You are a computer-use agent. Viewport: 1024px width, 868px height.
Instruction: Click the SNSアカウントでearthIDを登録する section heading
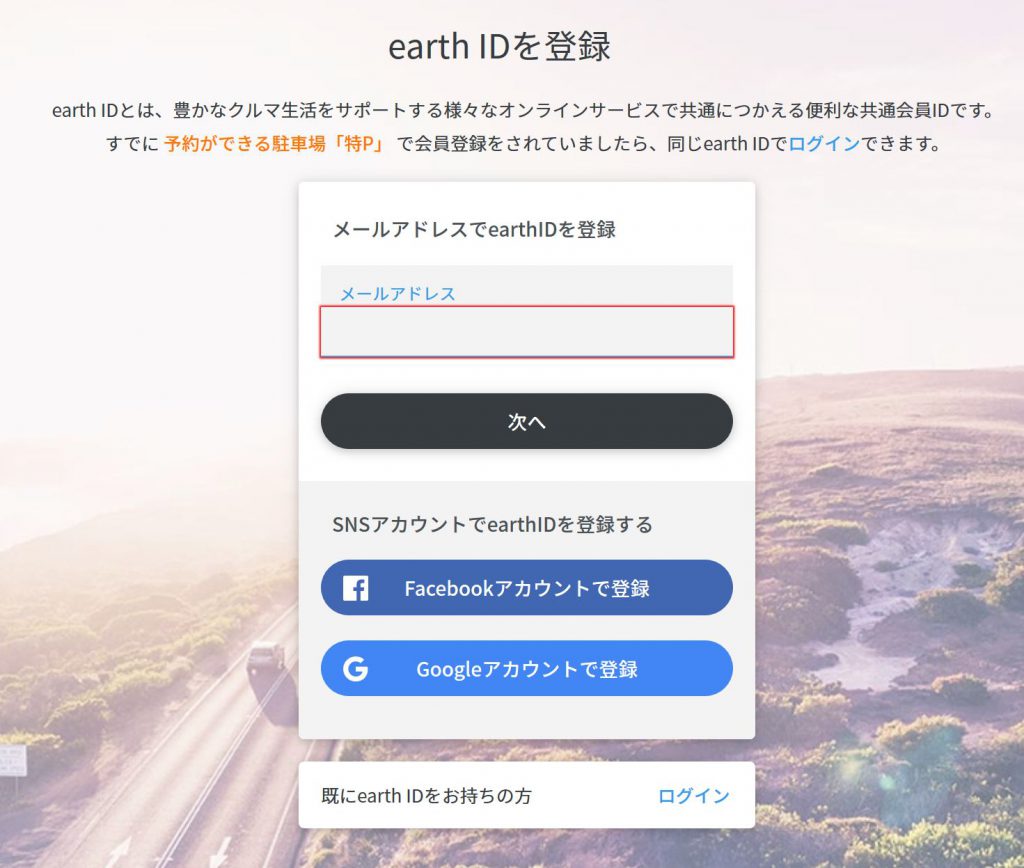(492, 524)
